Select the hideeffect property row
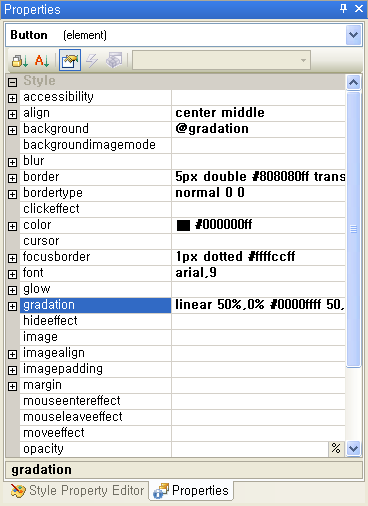This screenshot has height=506, width=368. point(183,321)
